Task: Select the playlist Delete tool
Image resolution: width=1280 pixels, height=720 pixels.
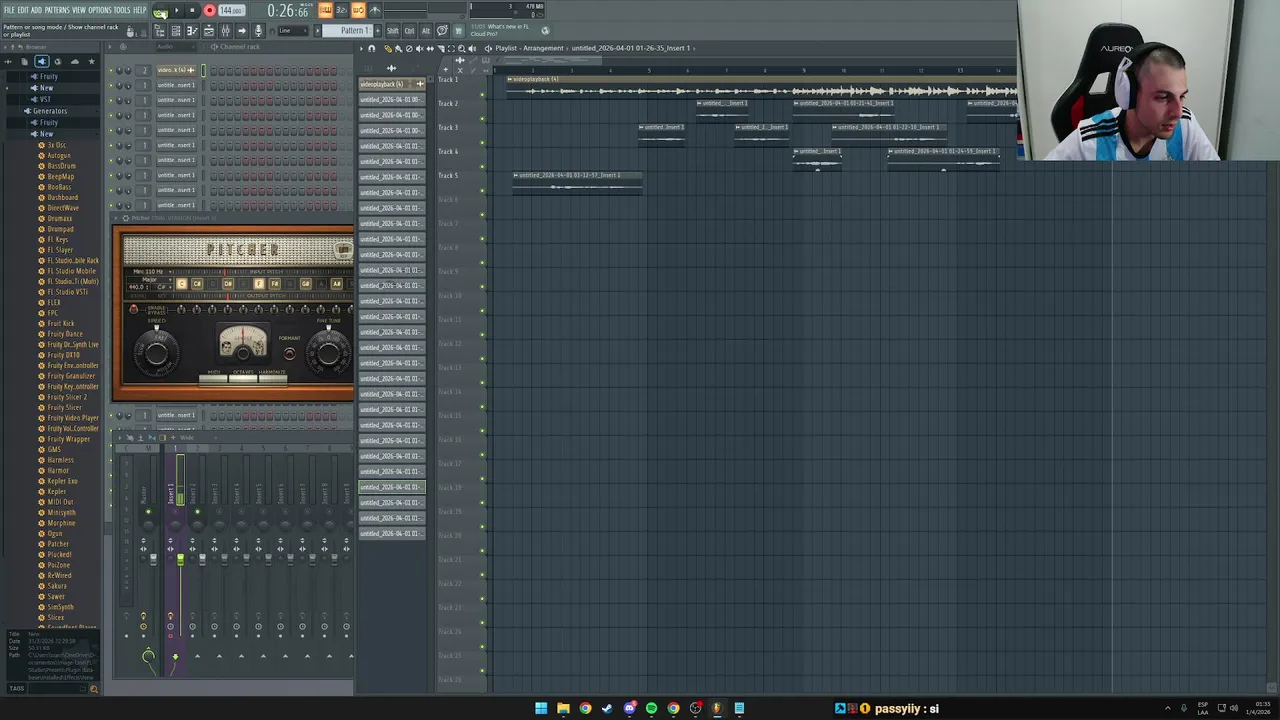Action: coord(408,48)
